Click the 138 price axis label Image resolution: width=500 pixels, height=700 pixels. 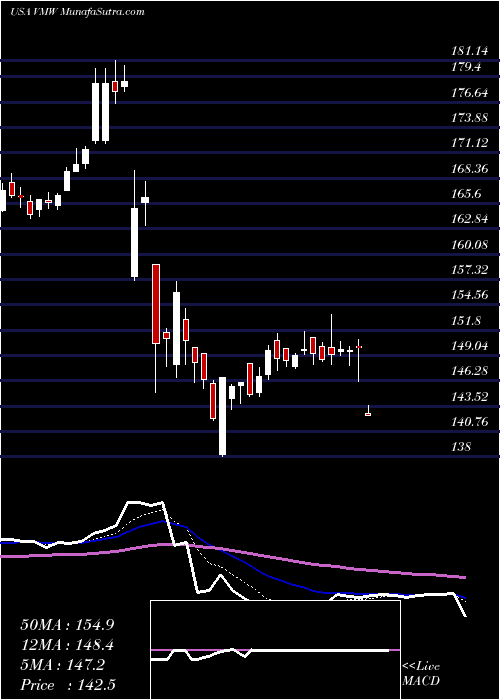click(460, 447)
